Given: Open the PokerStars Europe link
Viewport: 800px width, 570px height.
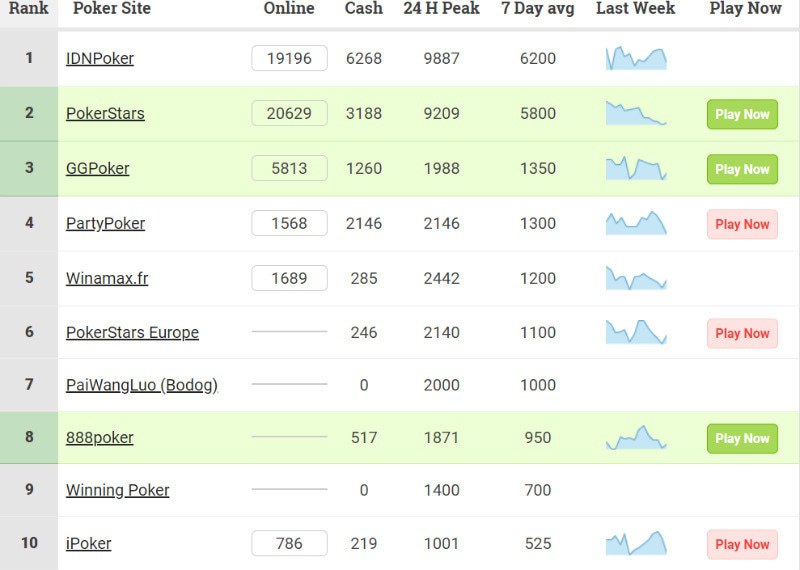Looking at the screenshot, I should [x=132, y=333].
